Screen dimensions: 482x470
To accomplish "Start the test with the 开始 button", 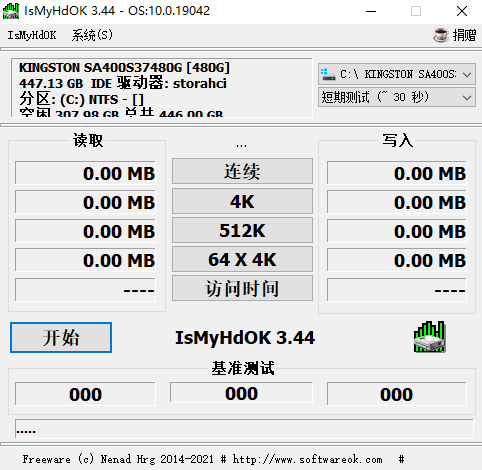I will pos(61,337).
